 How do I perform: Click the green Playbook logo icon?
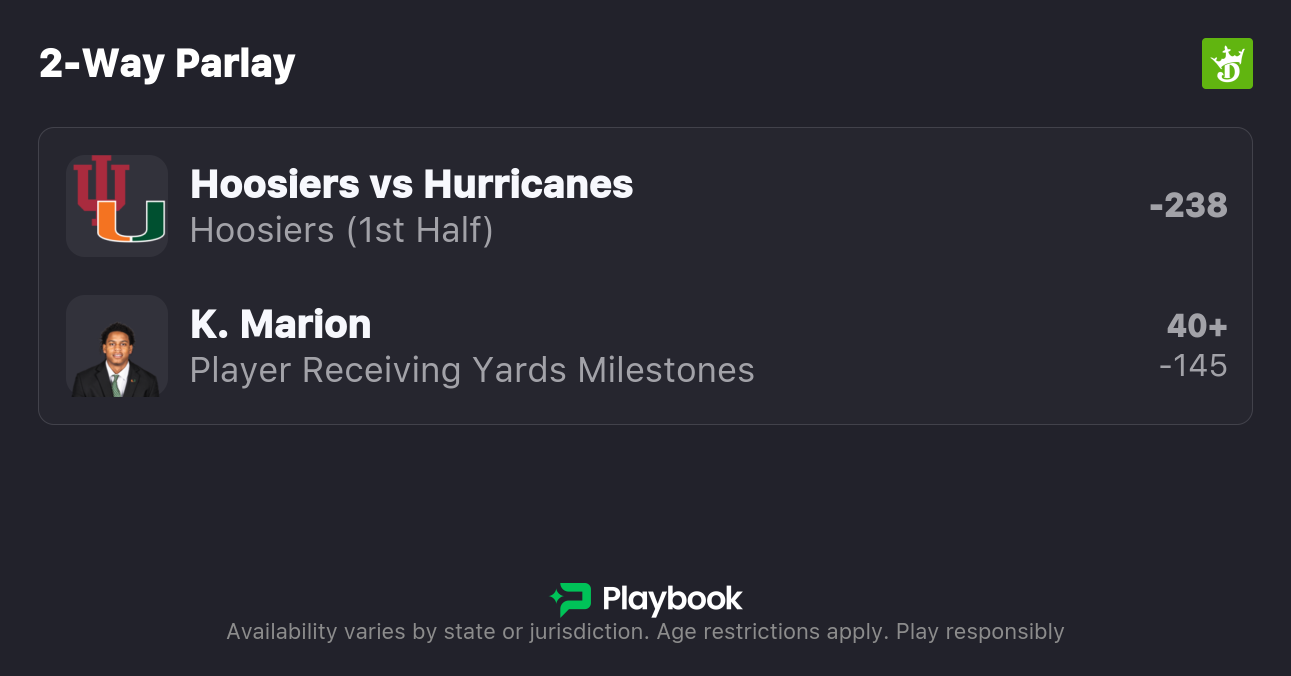click(x=571, y=599)
